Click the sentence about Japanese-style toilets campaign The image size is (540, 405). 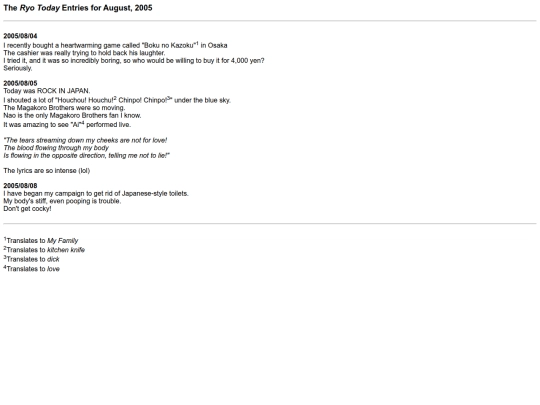96,194
